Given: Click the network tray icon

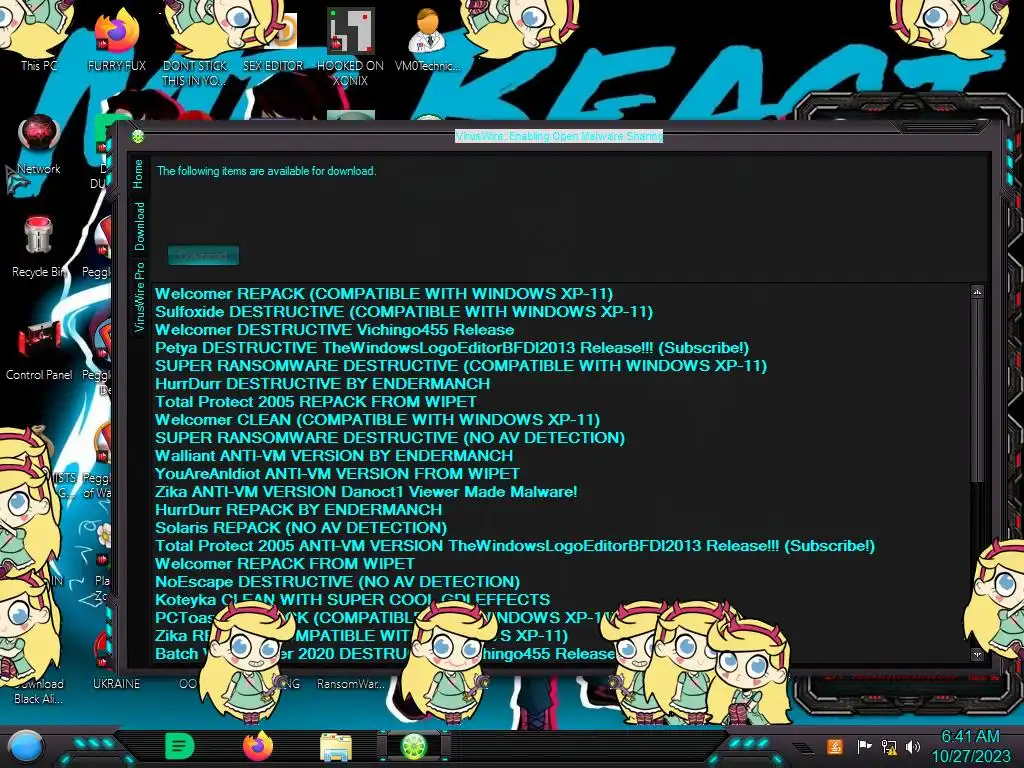Looking at the screenshot, I should [x=889, y=746].
